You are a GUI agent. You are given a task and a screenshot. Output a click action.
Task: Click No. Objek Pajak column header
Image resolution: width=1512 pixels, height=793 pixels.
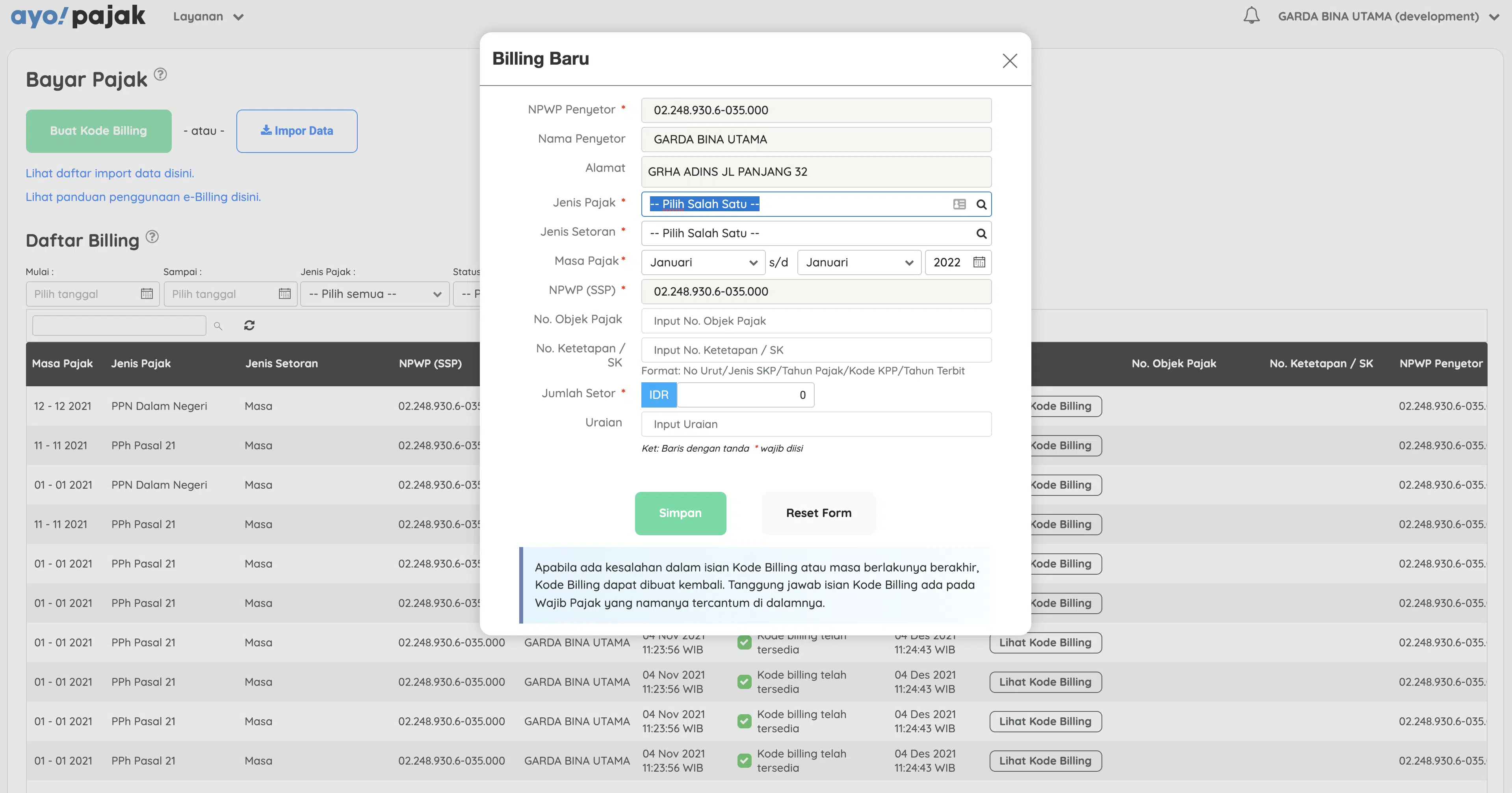coord(1174,364)
